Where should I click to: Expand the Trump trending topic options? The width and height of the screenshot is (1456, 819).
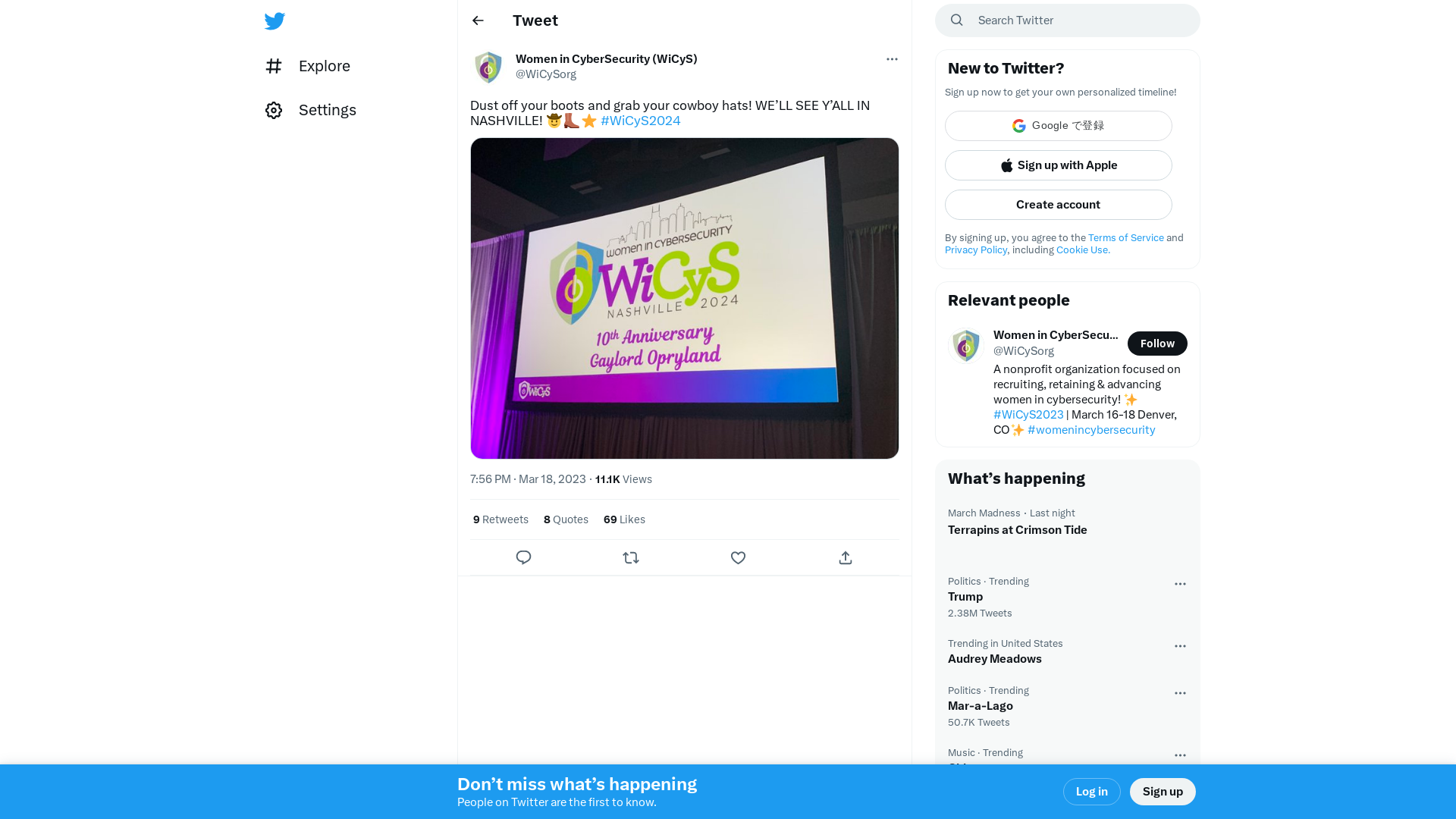click(x=1180, y=582)
